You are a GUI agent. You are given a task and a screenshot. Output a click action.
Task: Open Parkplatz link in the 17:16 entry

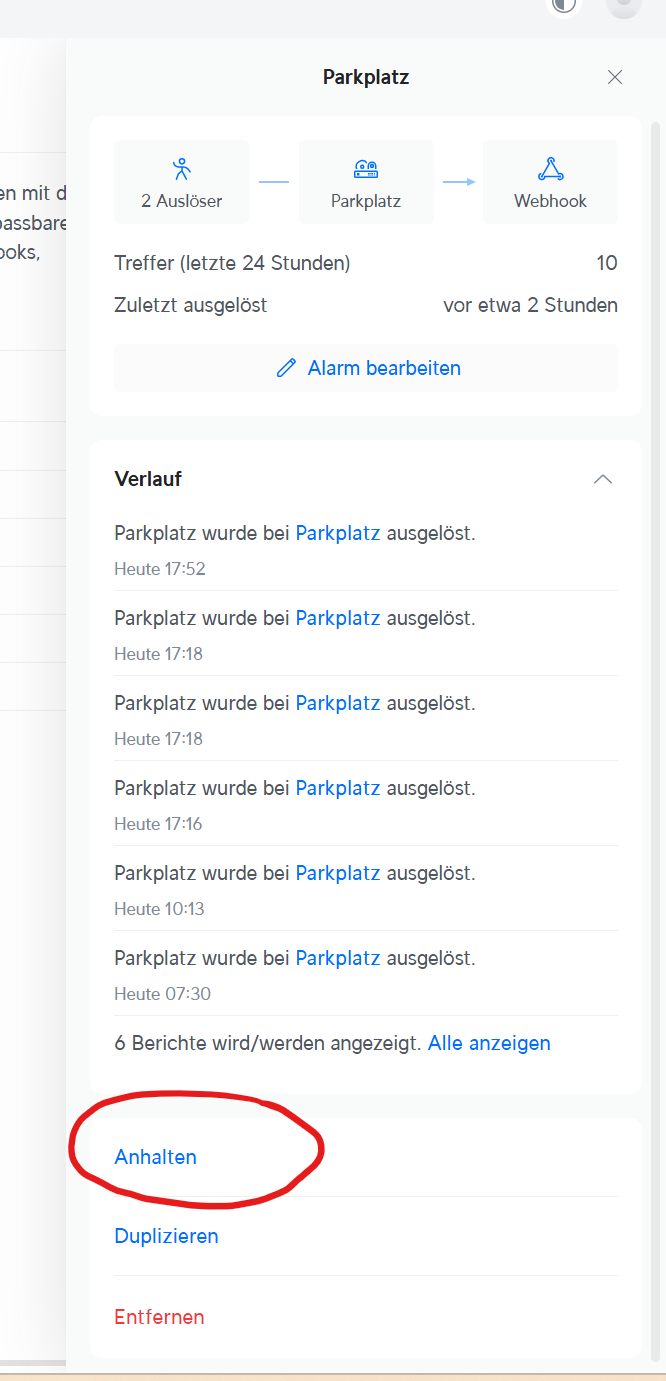point(338,788)
